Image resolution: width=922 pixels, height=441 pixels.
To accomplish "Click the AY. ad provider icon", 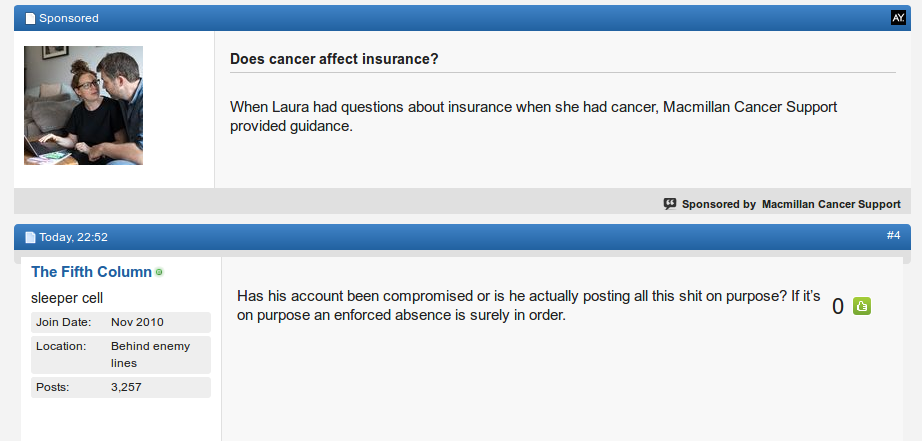I will click(x=898, y=18).
